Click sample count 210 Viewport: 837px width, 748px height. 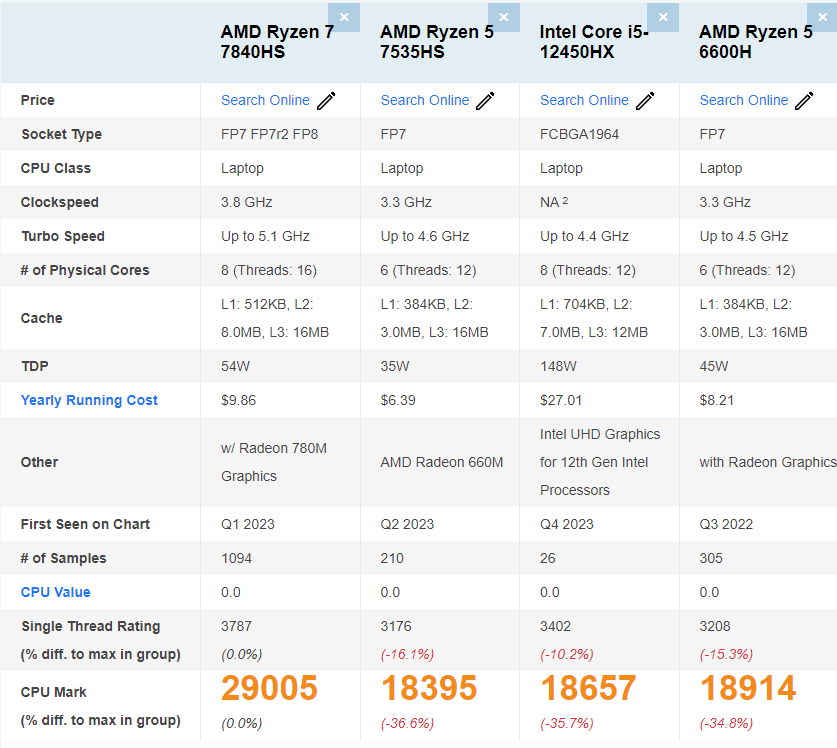(x=392, y=558)
